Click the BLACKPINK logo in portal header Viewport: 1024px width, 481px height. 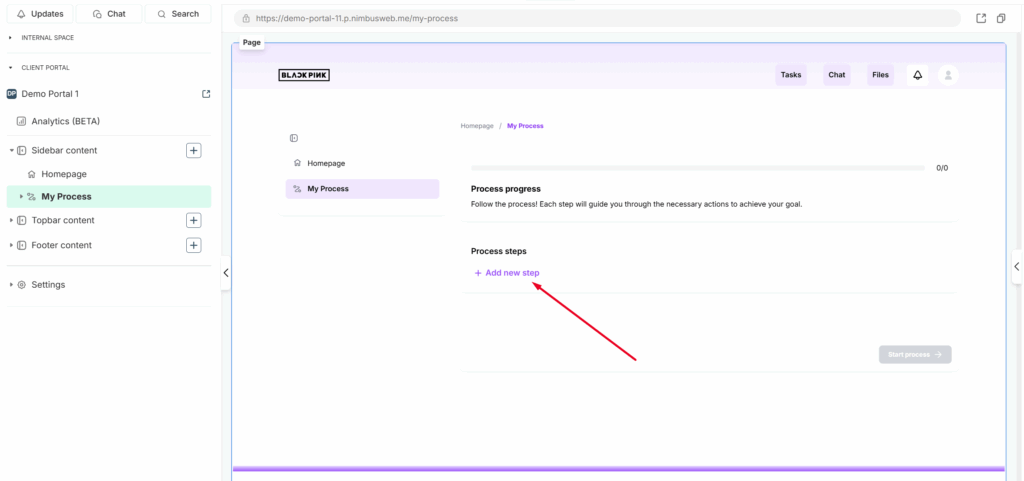pyautogui.click(x=303, y=75)
